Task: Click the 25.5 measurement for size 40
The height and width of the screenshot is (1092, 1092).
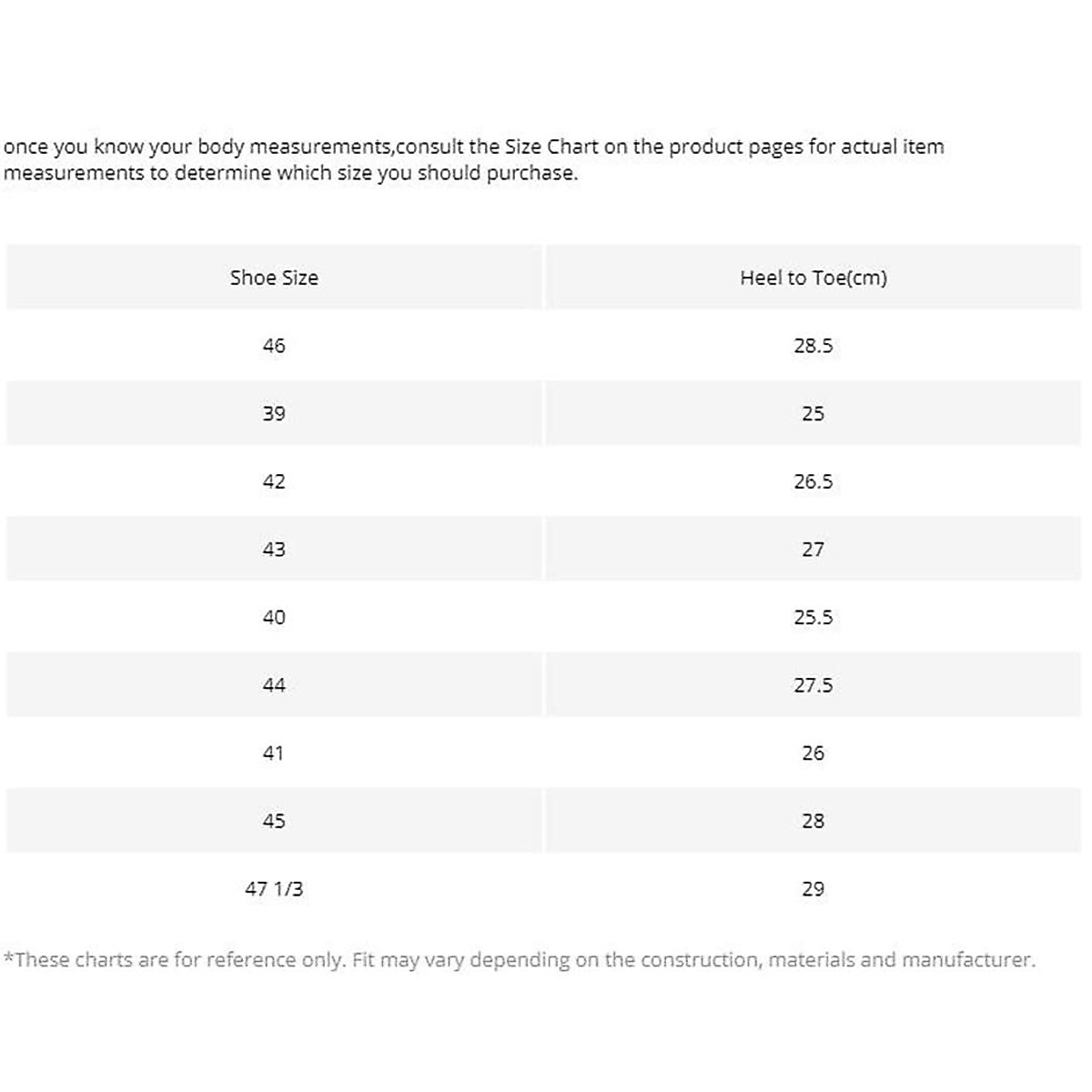Action: click(x=813, y=617)
